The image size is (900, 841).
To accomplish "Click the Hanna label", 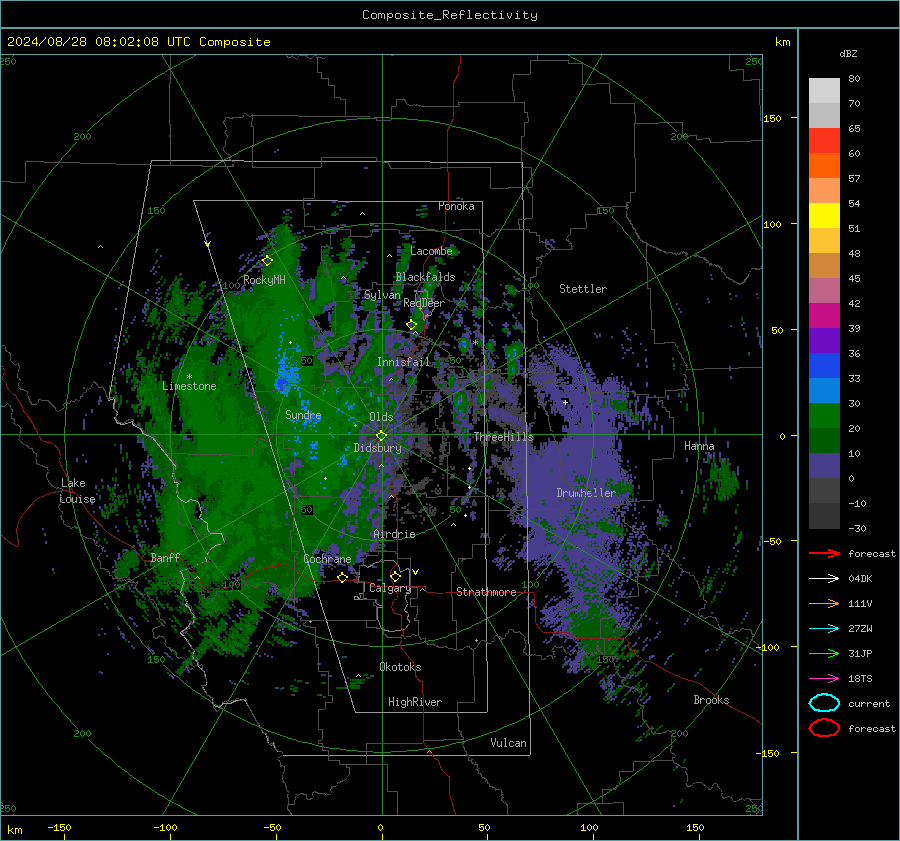I will click(699, 446).
